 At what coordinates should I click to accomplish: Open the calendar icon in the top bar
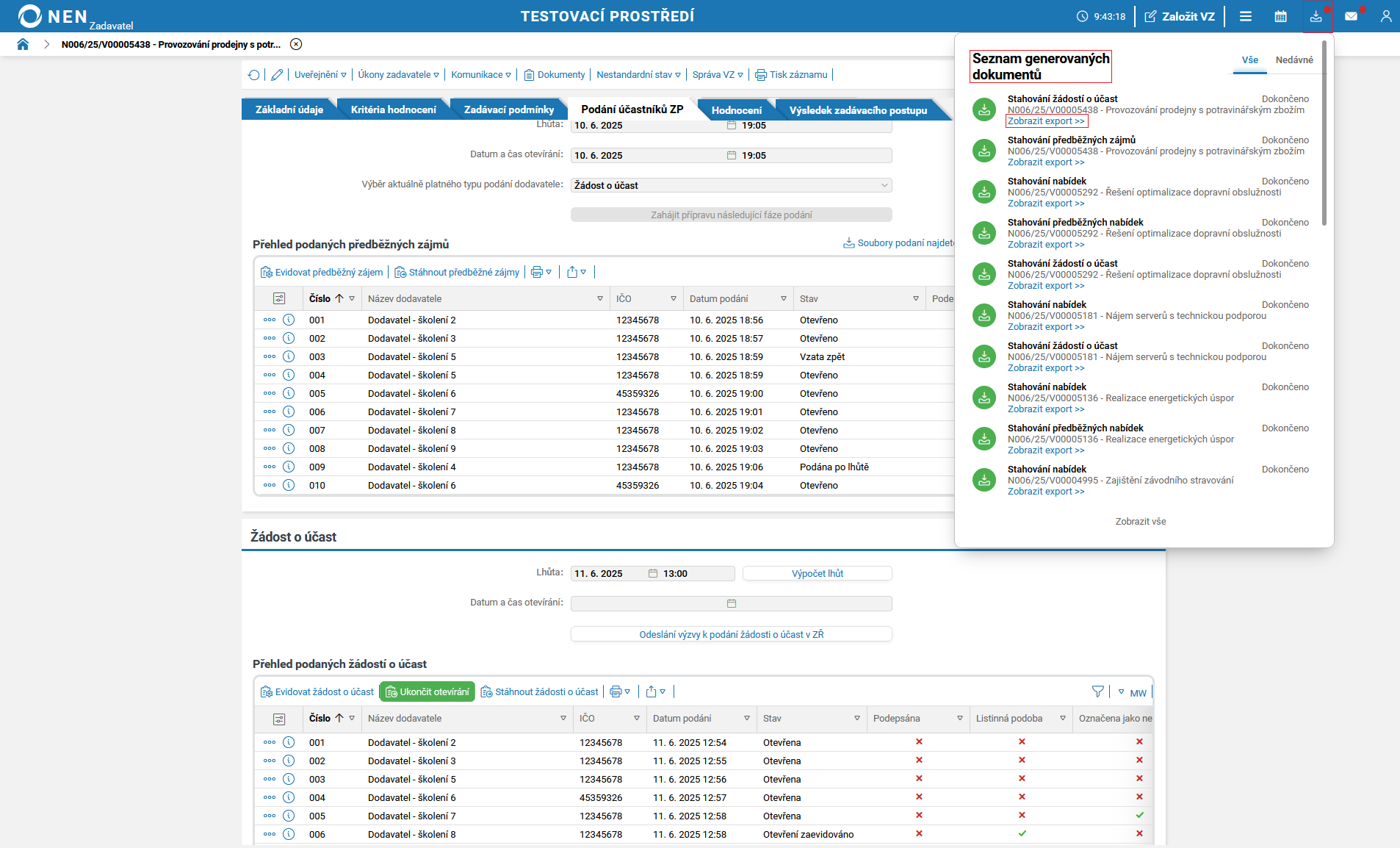coord(1280,16)
